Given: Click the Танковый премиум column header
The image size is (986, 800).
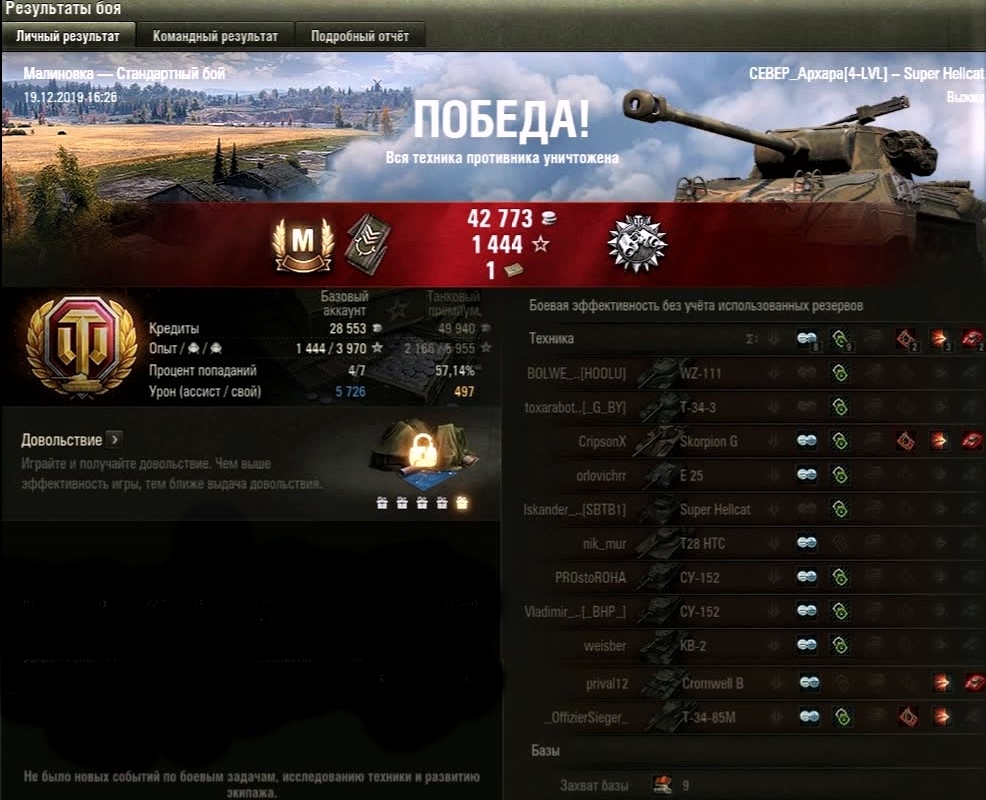Looking at the screenshot, I should (x=453, y=303).
